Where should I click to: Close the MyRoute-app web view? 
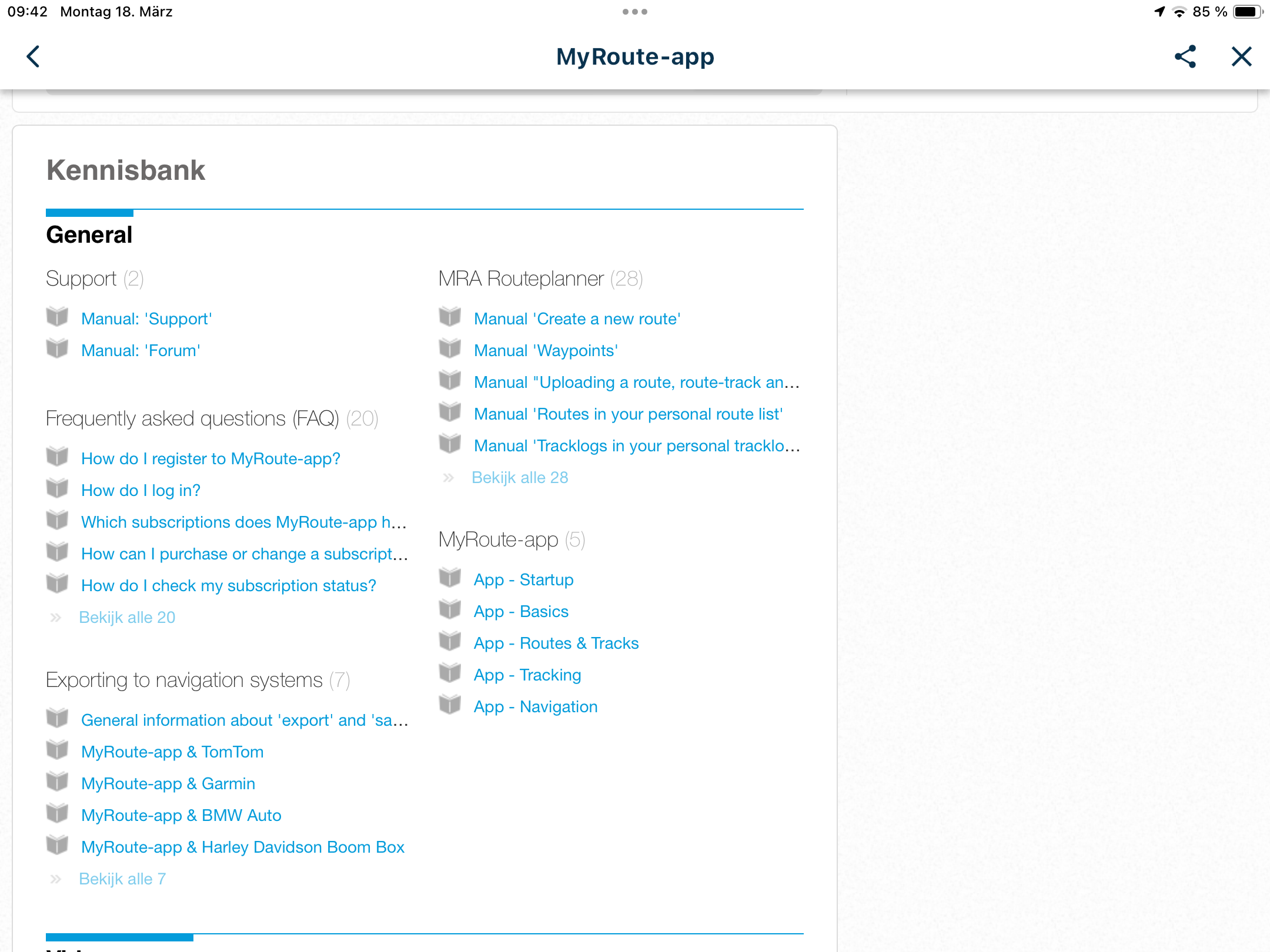(1242, 56)
